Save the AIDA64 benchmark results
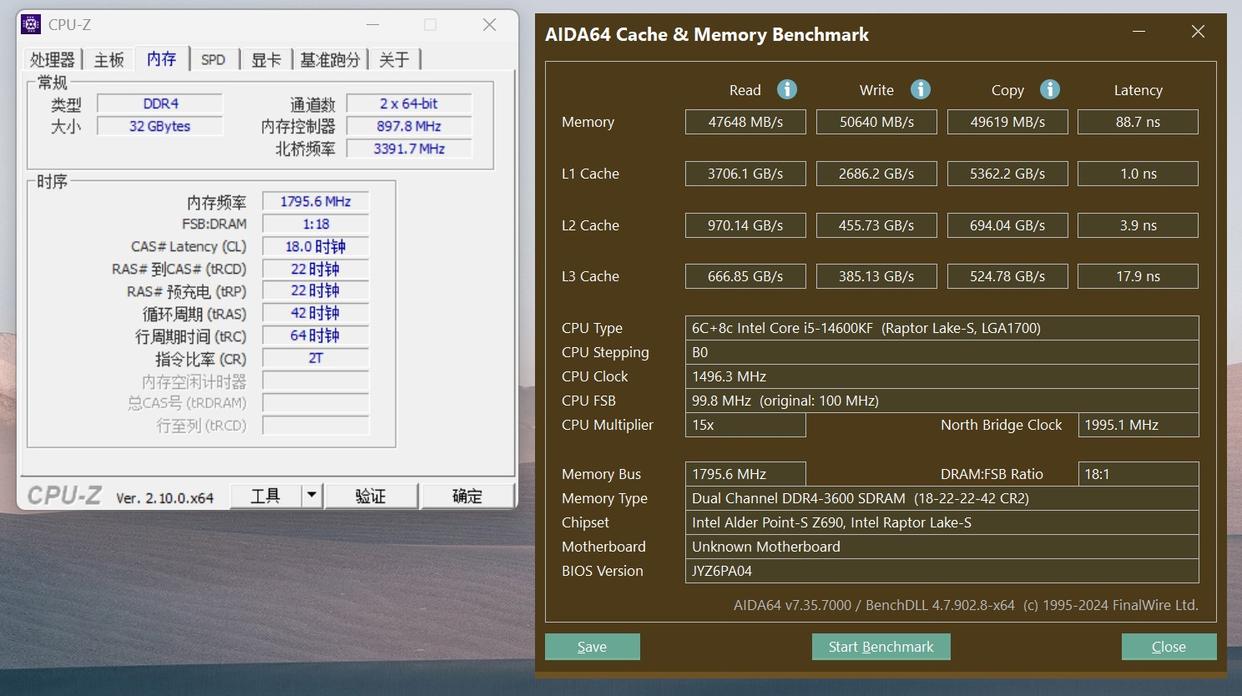The image size is (1242, 696). point(592,647)
